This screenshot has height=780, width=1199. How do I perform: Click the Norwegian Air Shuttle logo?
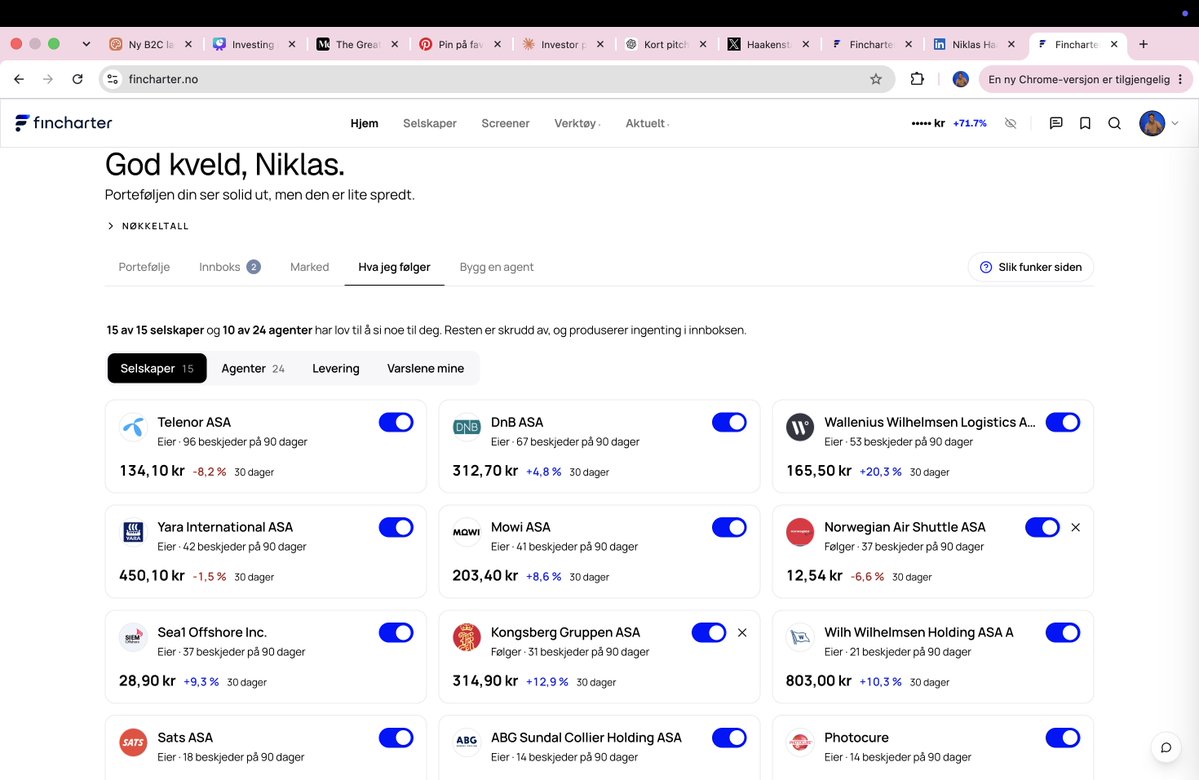(800, 531)
